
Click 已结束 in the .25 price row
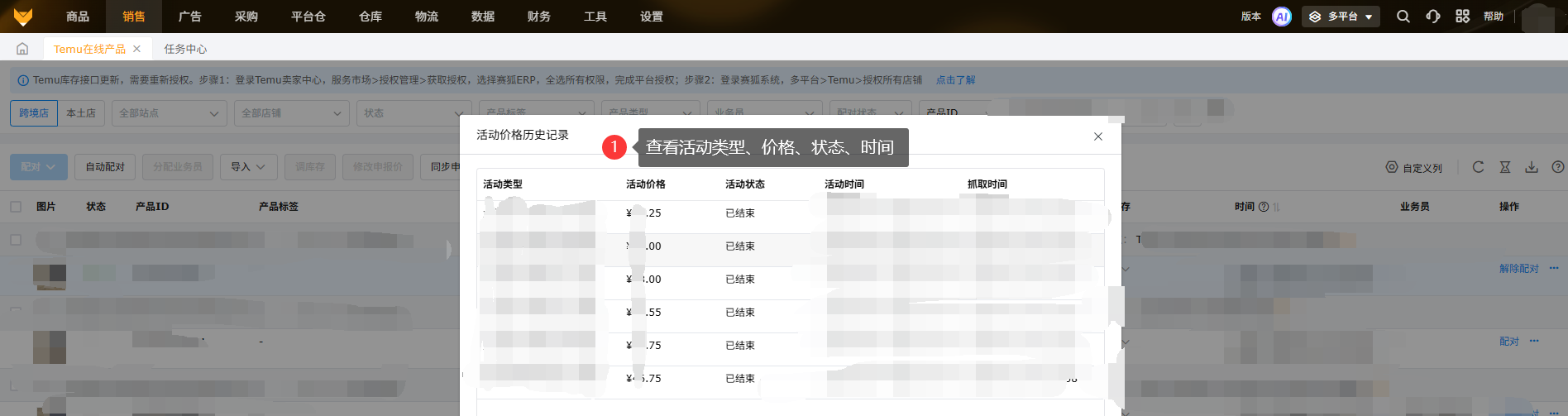pos(740,213)
